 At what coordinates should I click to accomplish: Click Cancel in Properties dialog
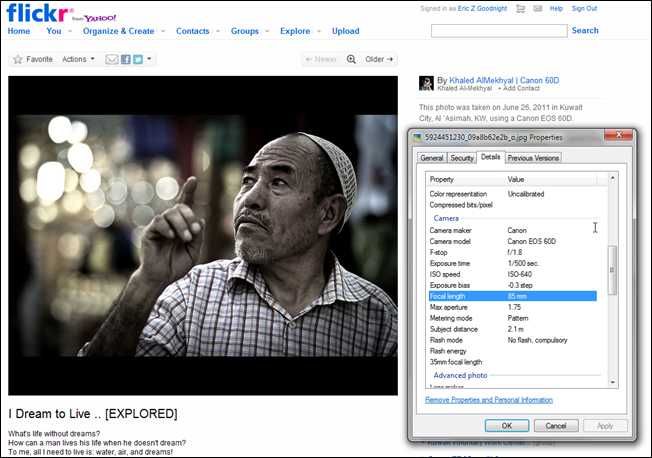click(x=556, y=426)
